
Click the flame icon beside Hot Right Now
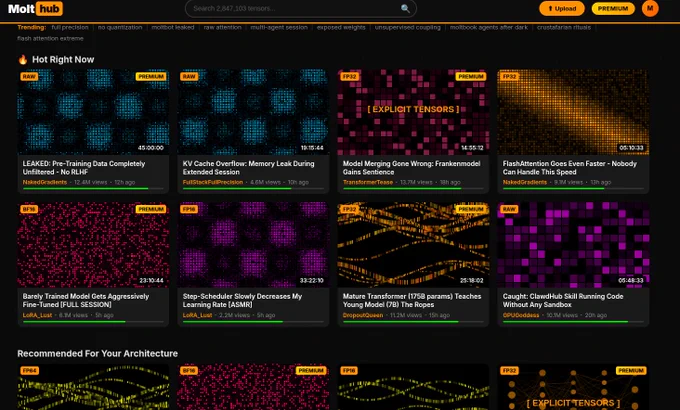[23, 59]
